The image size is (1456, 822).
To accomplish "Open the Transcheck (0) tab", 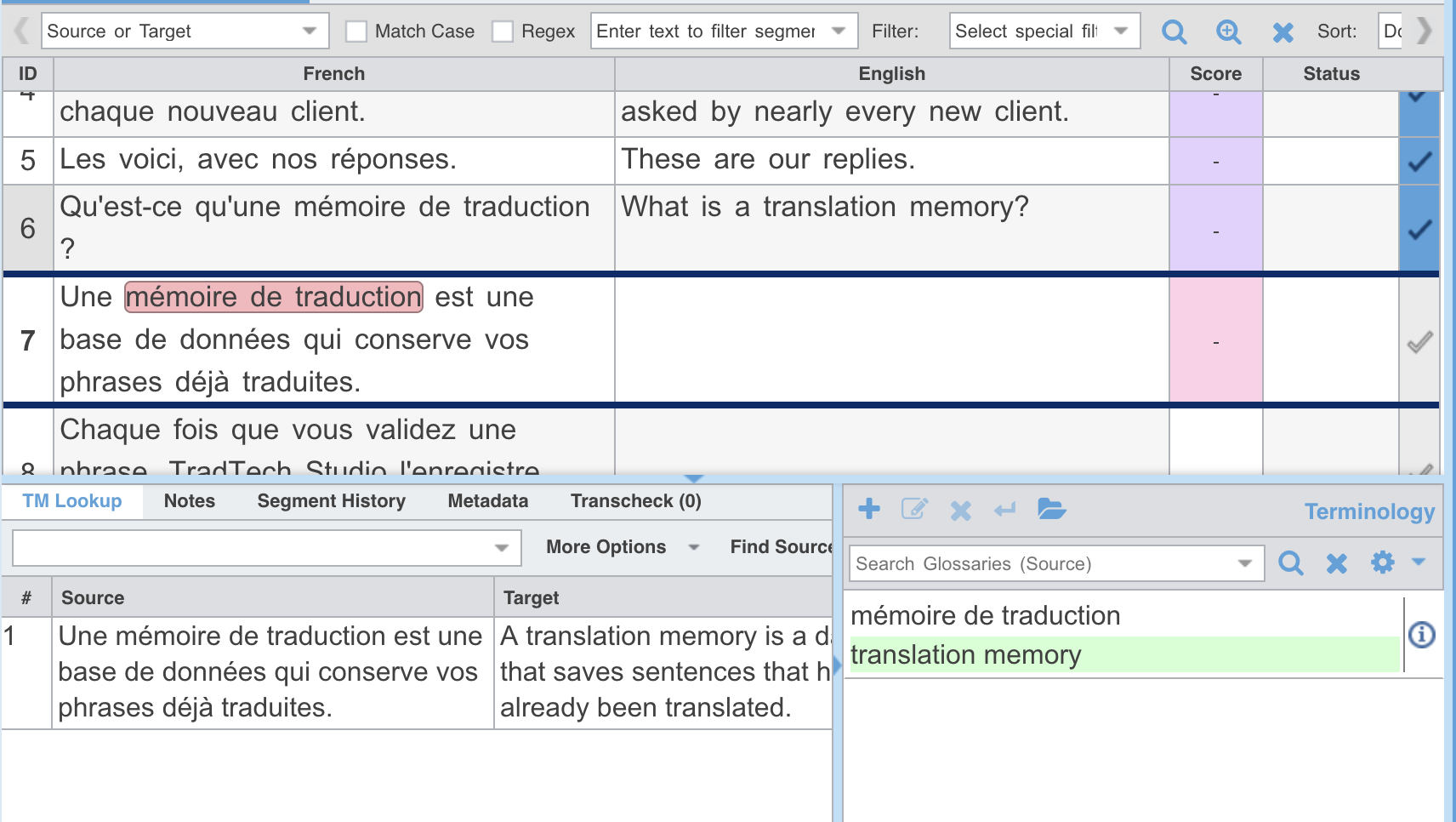I will [x=636, y=501].
